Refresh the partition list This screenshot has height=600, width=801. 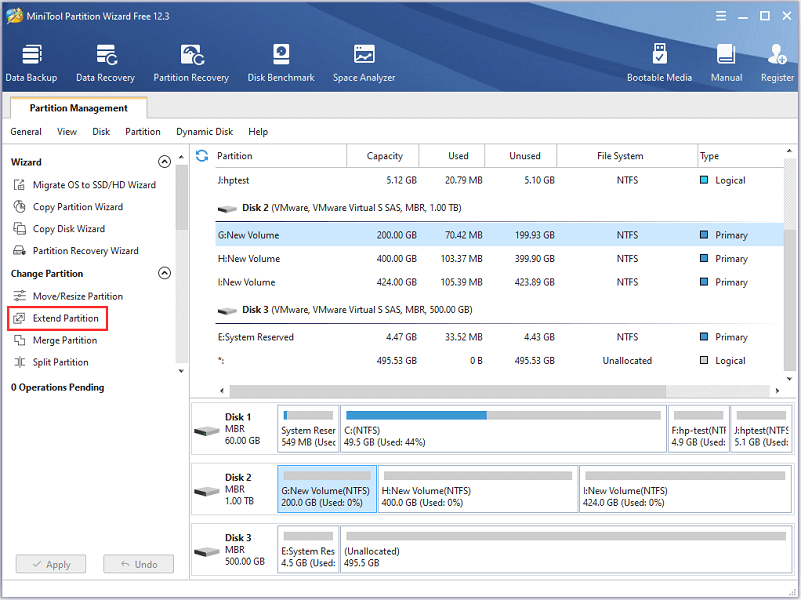tap(202, 156)
